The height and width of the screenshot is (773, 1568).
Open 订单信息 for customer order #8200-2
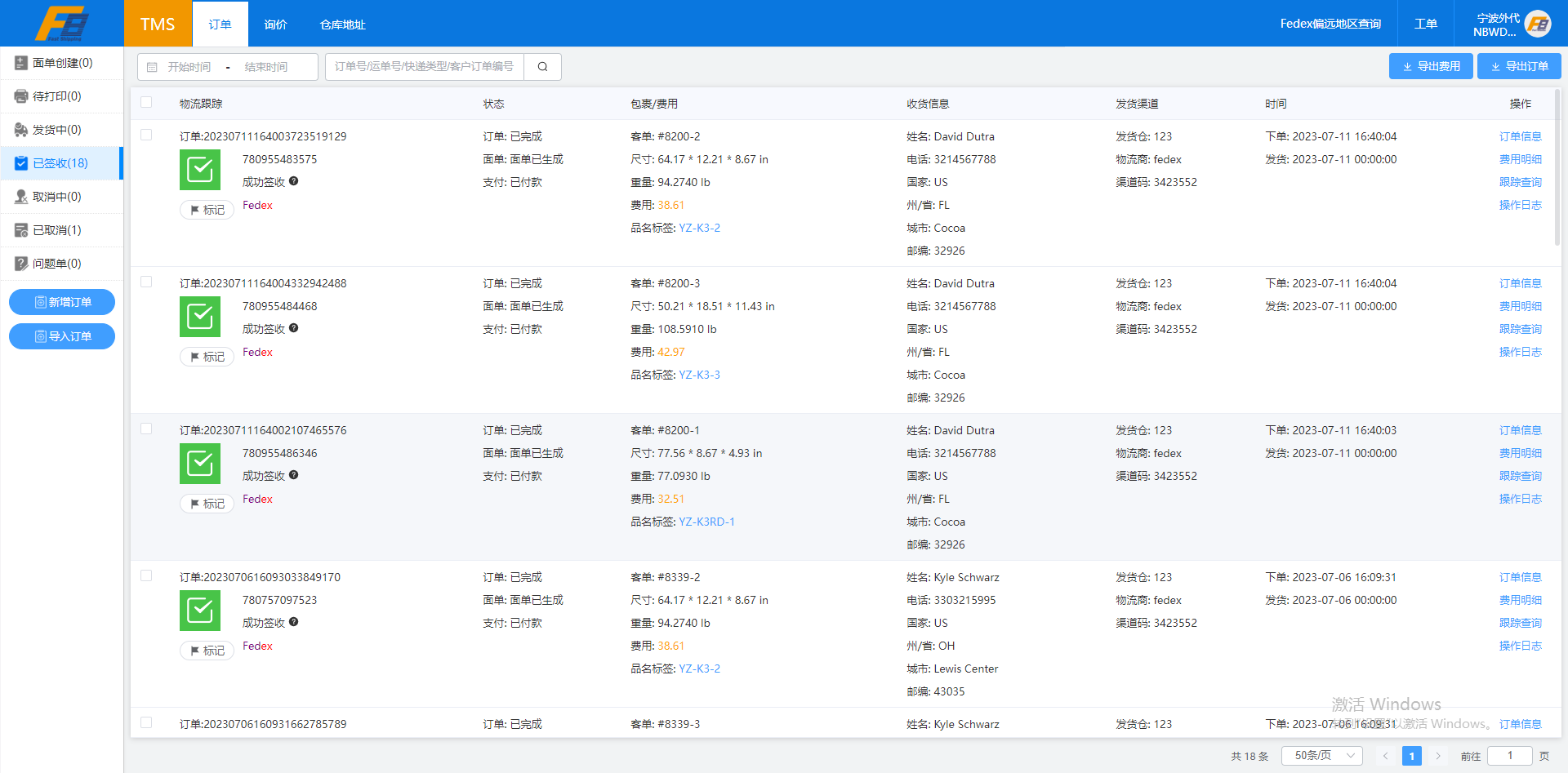coord(1520,136)
